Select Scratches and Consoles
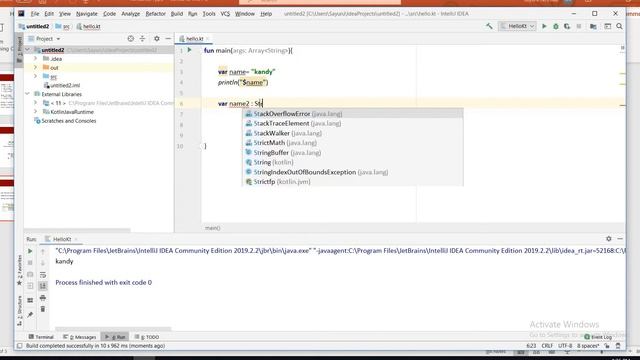 point(65,121)
